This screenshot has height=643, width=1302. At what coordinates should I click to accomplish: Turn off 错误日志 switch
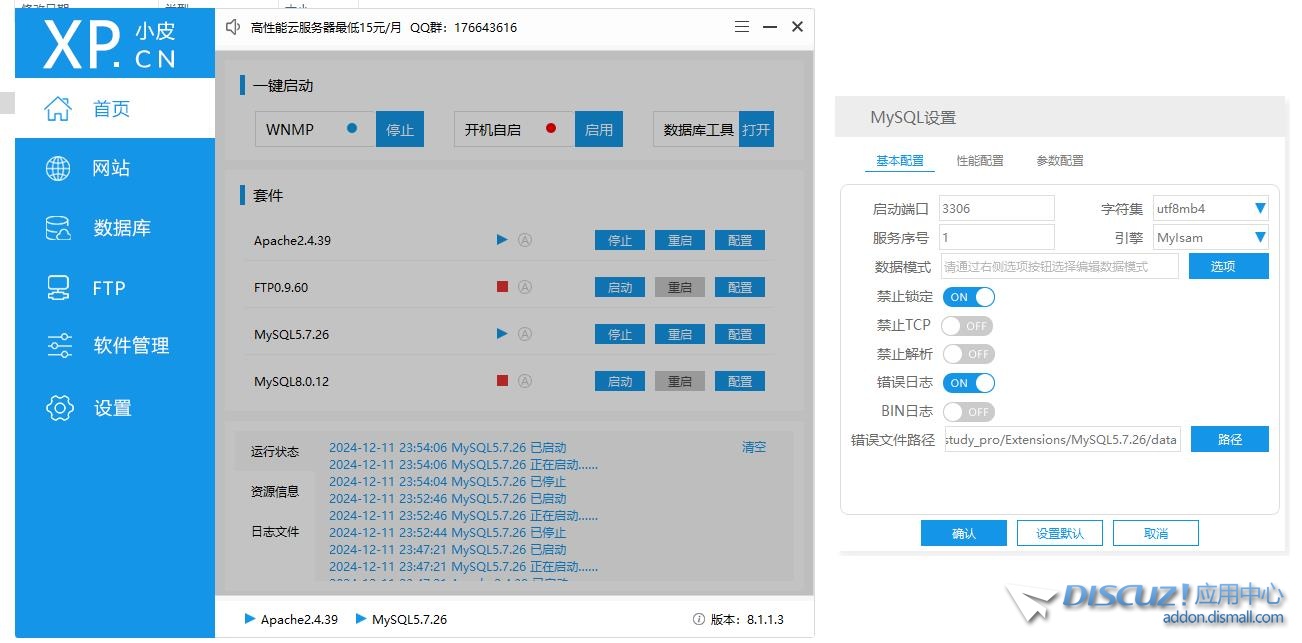969,383
